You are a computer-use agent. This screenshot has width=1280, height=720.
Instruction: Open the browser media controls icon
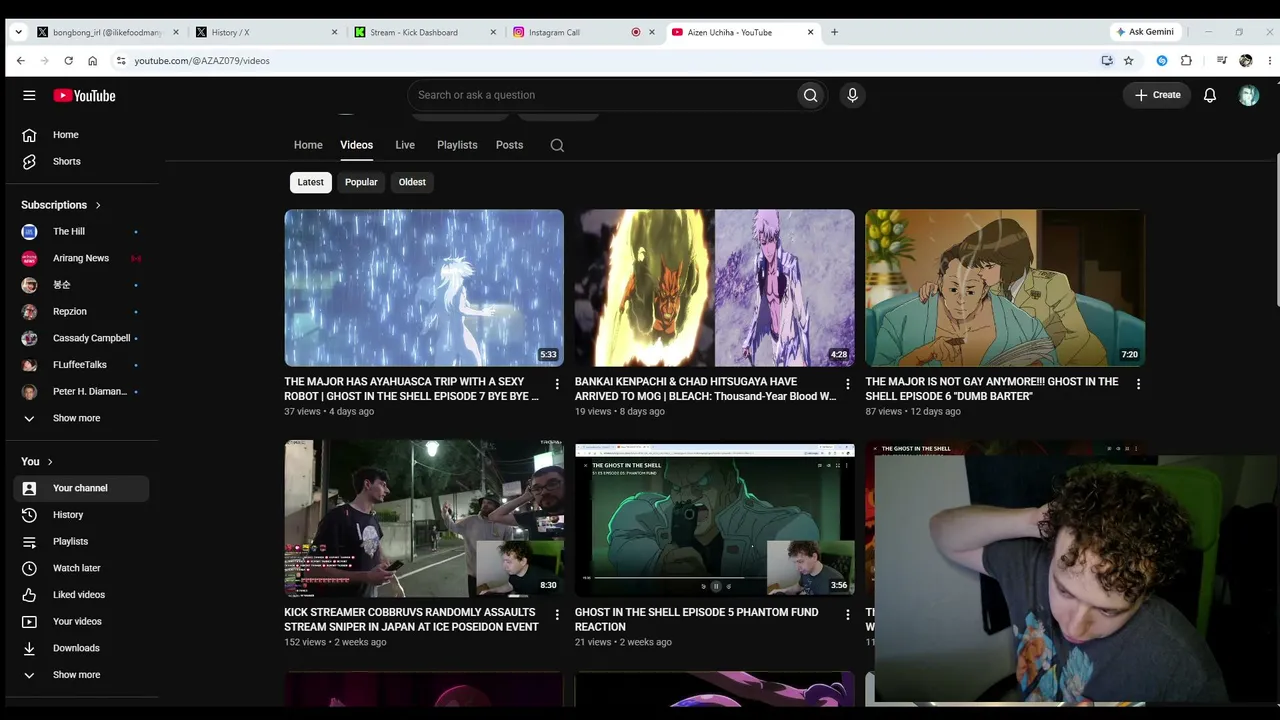[x=1221, y=60]
